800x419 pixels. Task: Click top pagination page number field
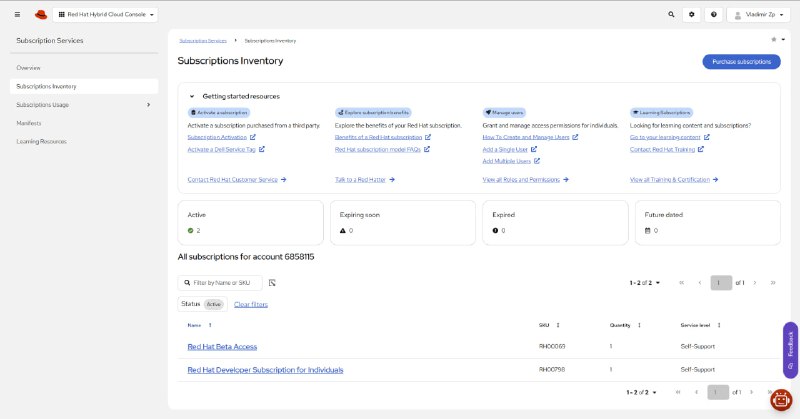[721, 283]
